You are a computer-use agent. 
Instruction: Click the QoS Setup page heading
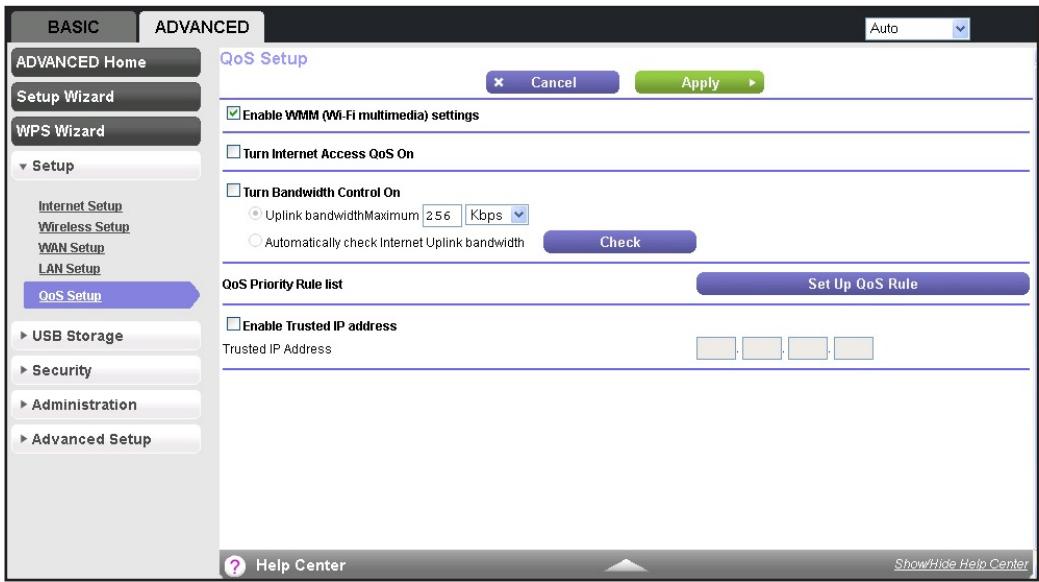[264, 58]
